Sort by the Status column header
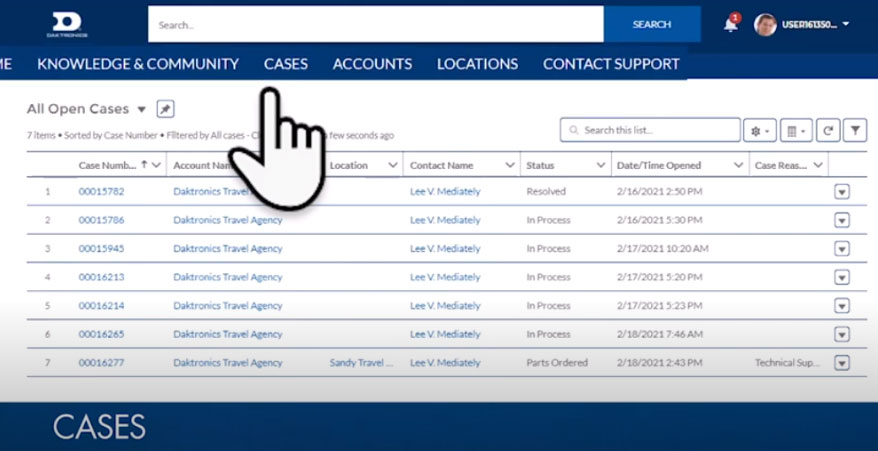 (540, 165)
